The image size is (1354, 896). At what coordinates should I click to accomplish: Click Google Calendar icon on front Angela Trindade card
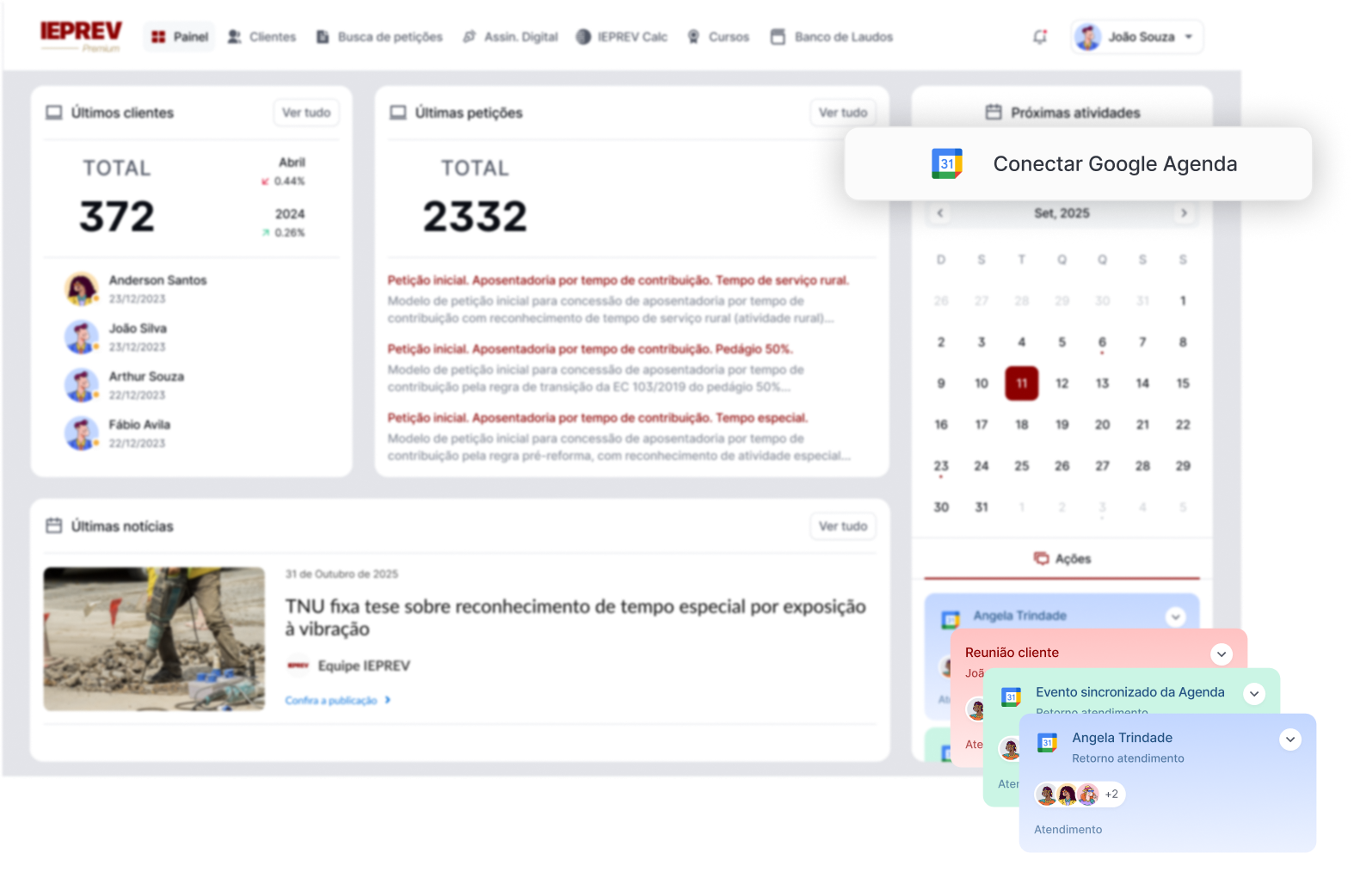point(1047,742)
